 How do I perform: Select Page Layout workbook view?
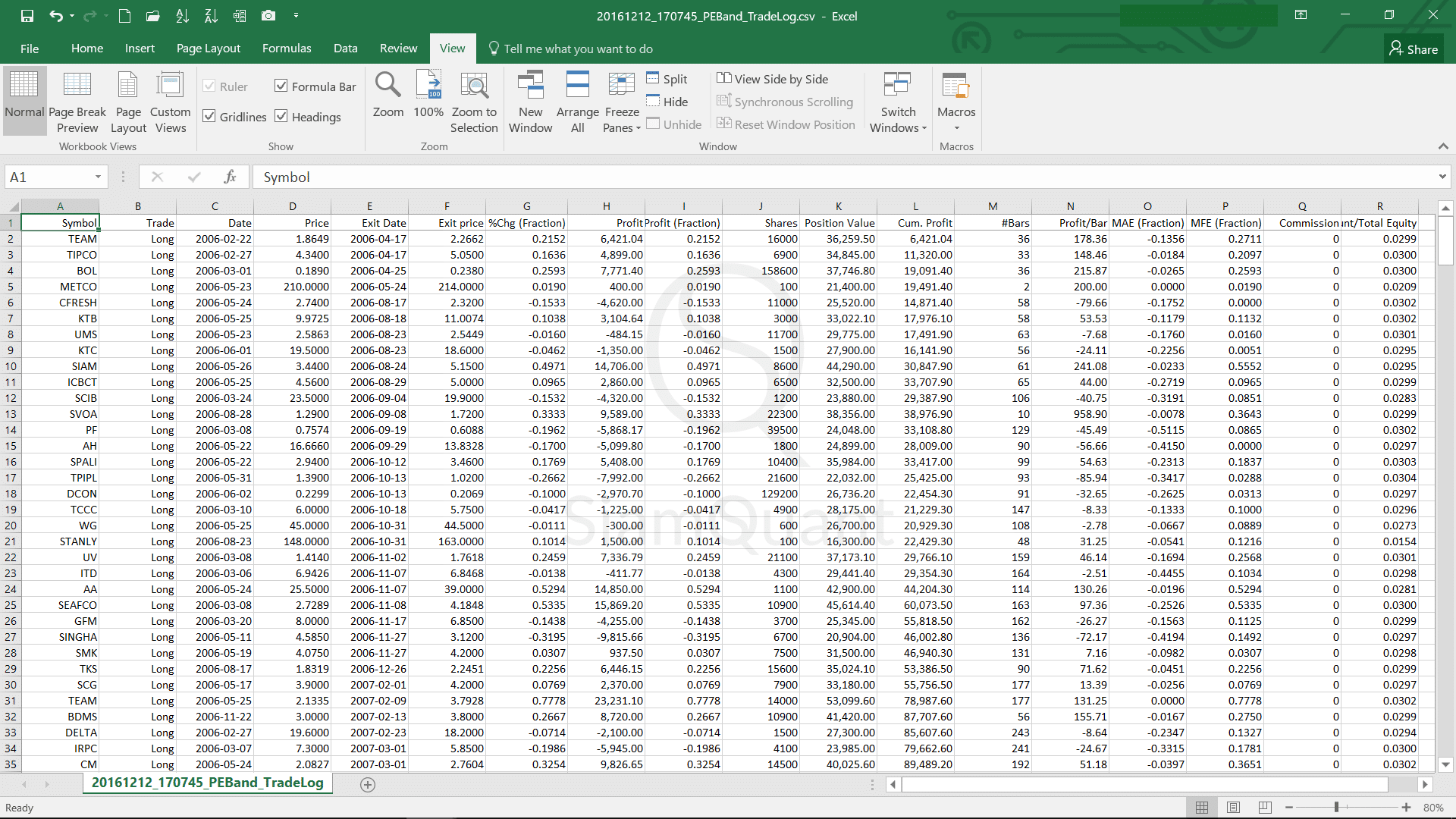click(127, 86)
